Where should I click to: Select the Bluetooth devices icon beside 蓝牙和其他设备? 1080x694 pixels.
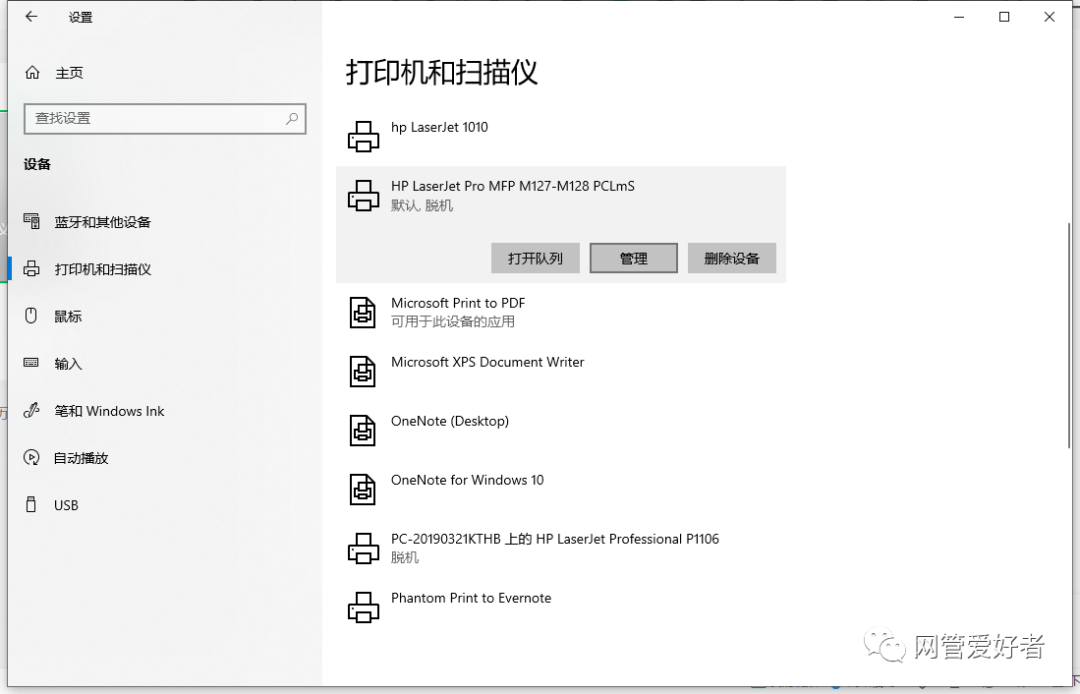(x=32, y=221)
